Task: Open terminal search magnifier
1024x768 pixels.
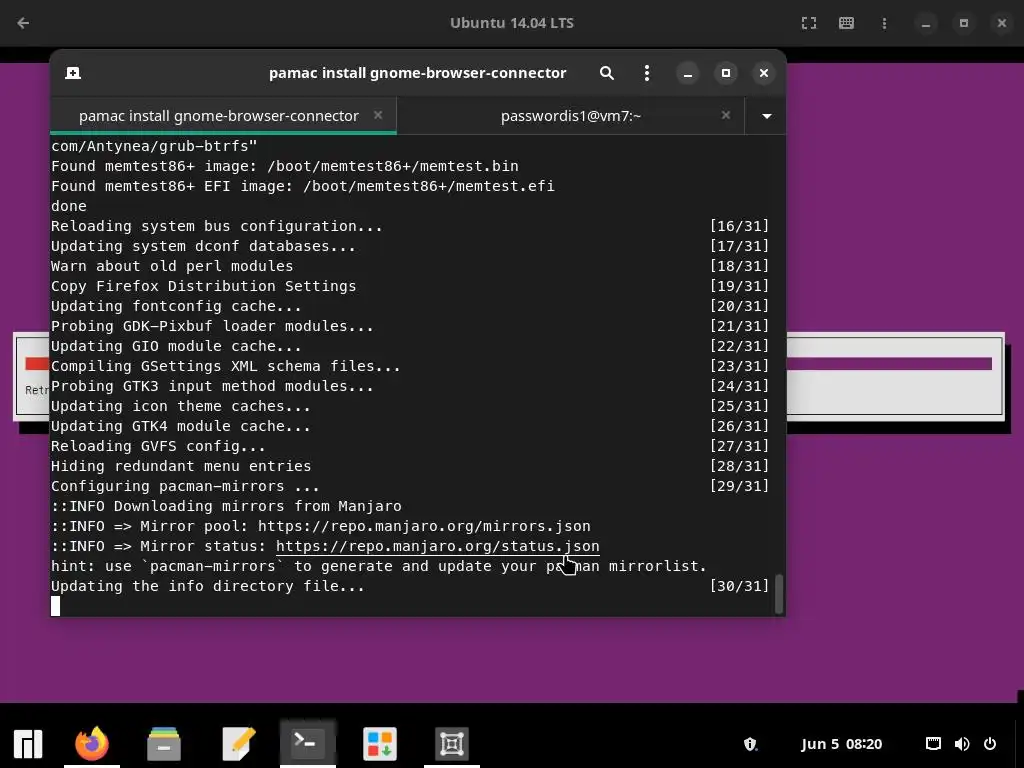Action: click(x=607, y=72)
